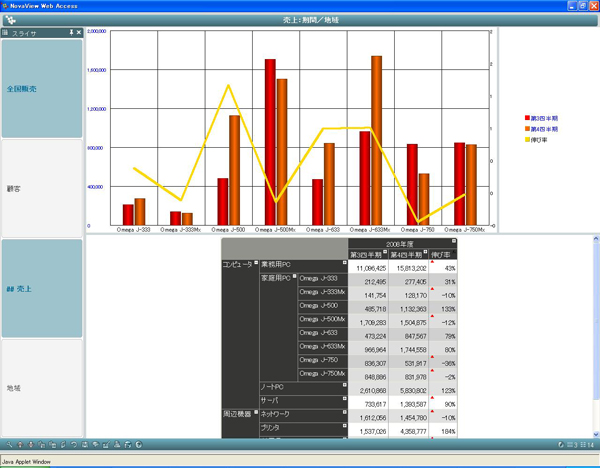This screenshot has width=600, height=468.
Task: Click the tallest orange bar for Omega J-633Mx
Action: click(377, 140)
